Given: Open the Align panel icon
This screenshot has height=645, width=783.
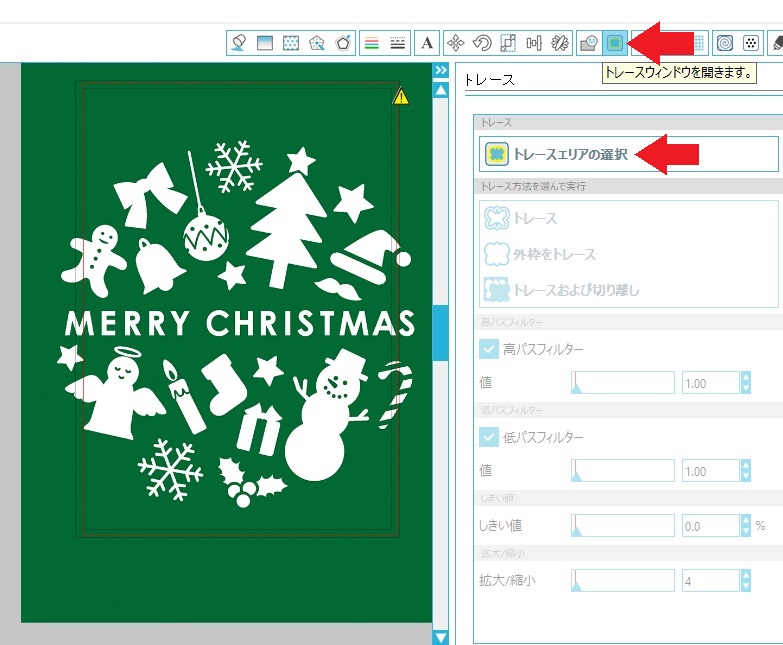Looking at the screenshot, I should [x=534, y=43].
